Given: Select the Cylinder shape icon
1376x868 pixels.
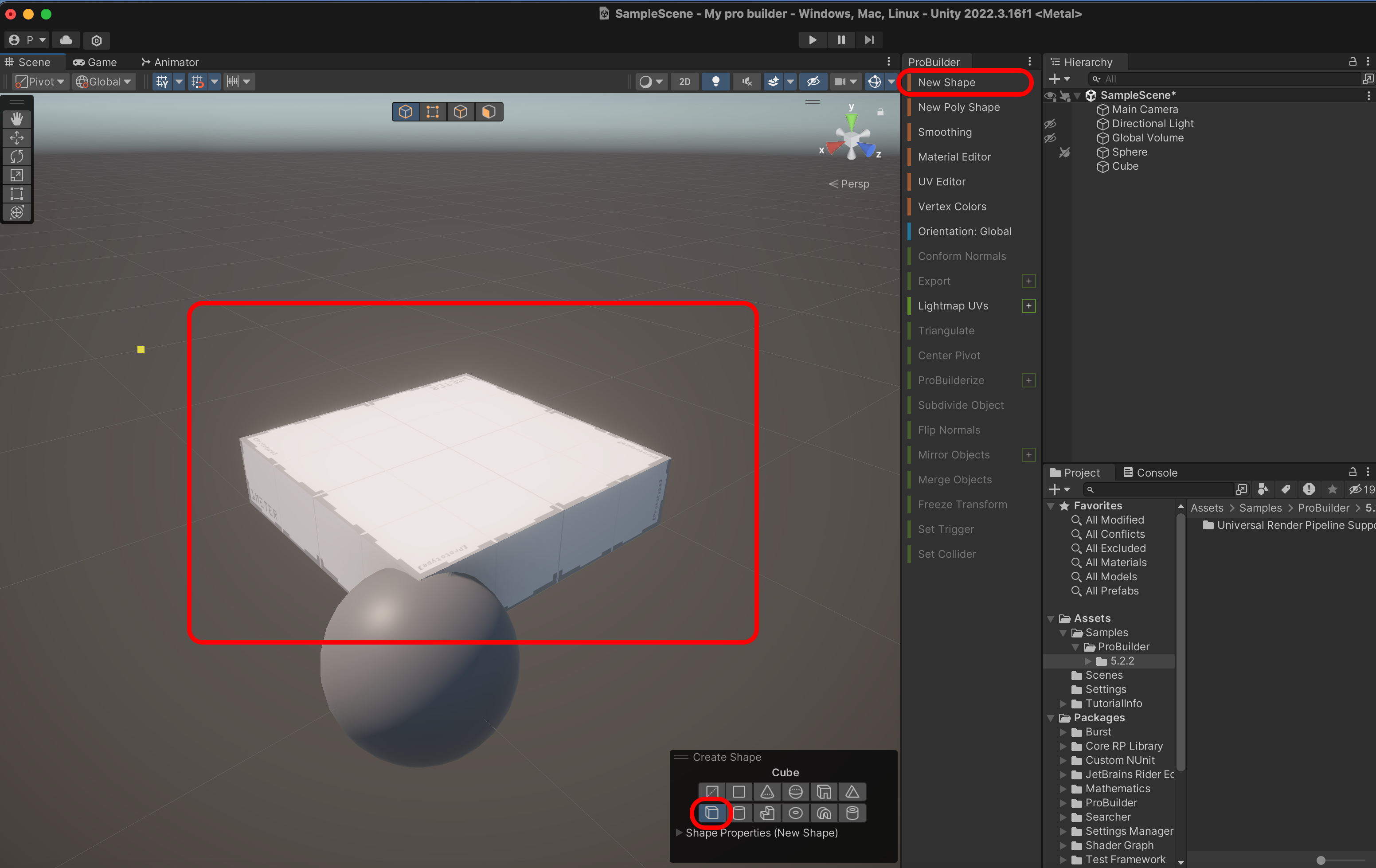Looking at the screenshot, I should (x=739, y=813).
